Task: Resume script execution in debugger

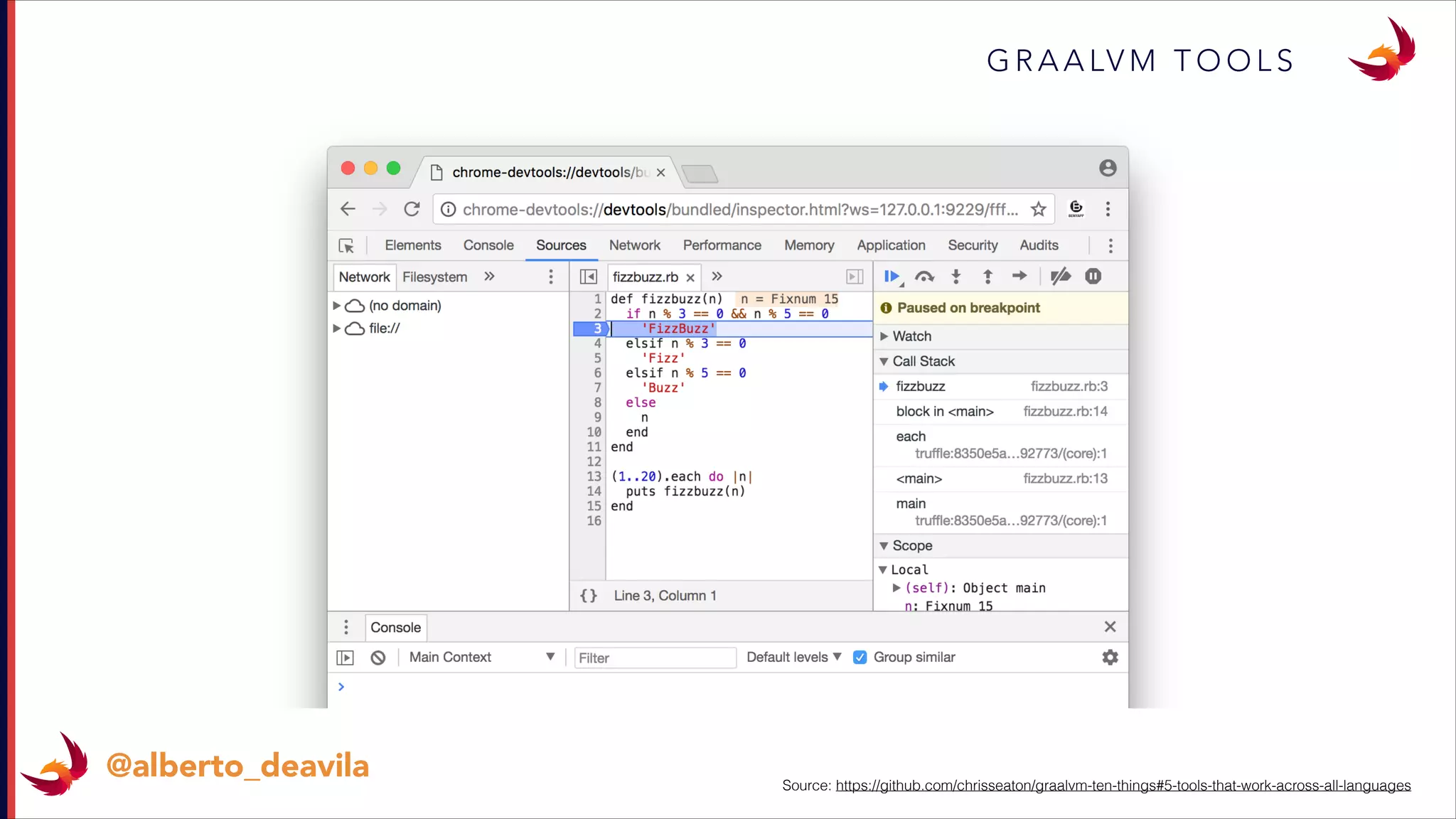Action: tap(892, 277)
